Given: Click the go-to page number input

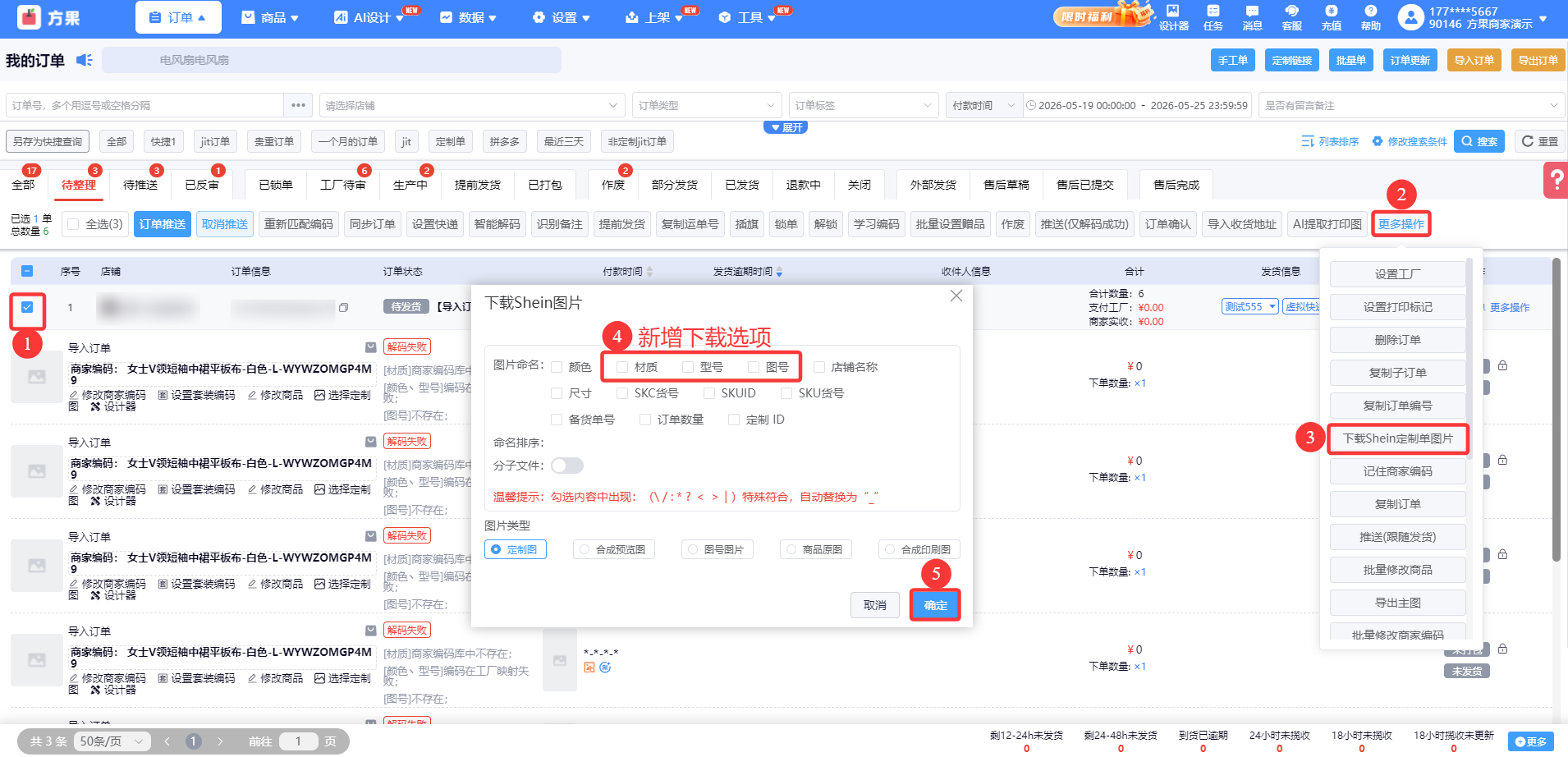Looking at the screenshot, I should (x=298, y=741).
